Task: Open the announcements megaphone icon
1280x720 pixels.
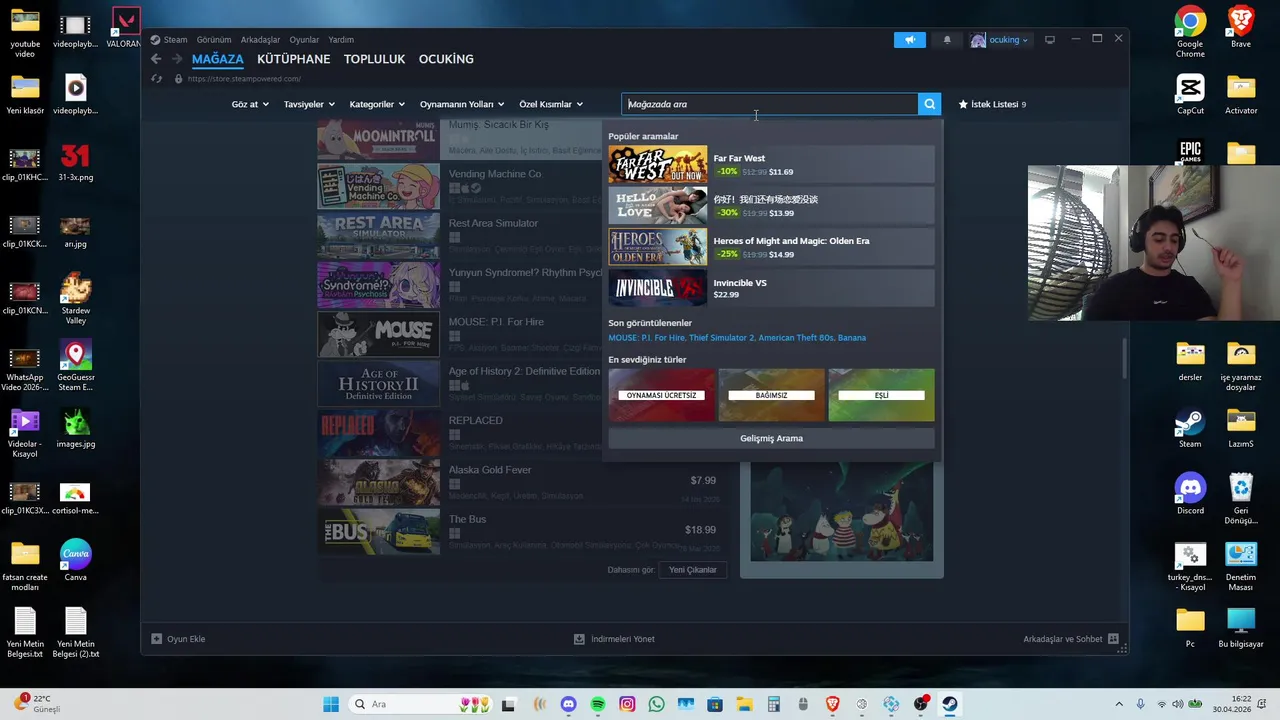Action: click(x=910, y=40)
